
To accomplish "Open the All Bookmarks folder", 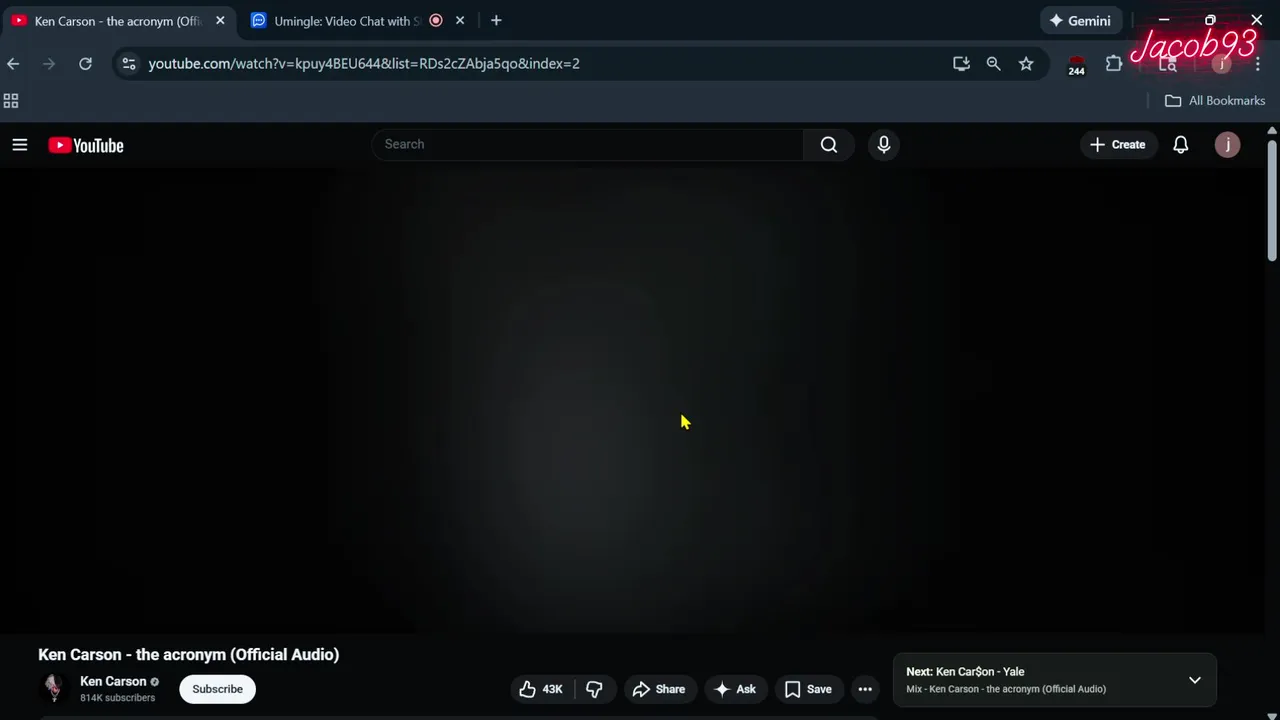I will (x=1215, y=101).
